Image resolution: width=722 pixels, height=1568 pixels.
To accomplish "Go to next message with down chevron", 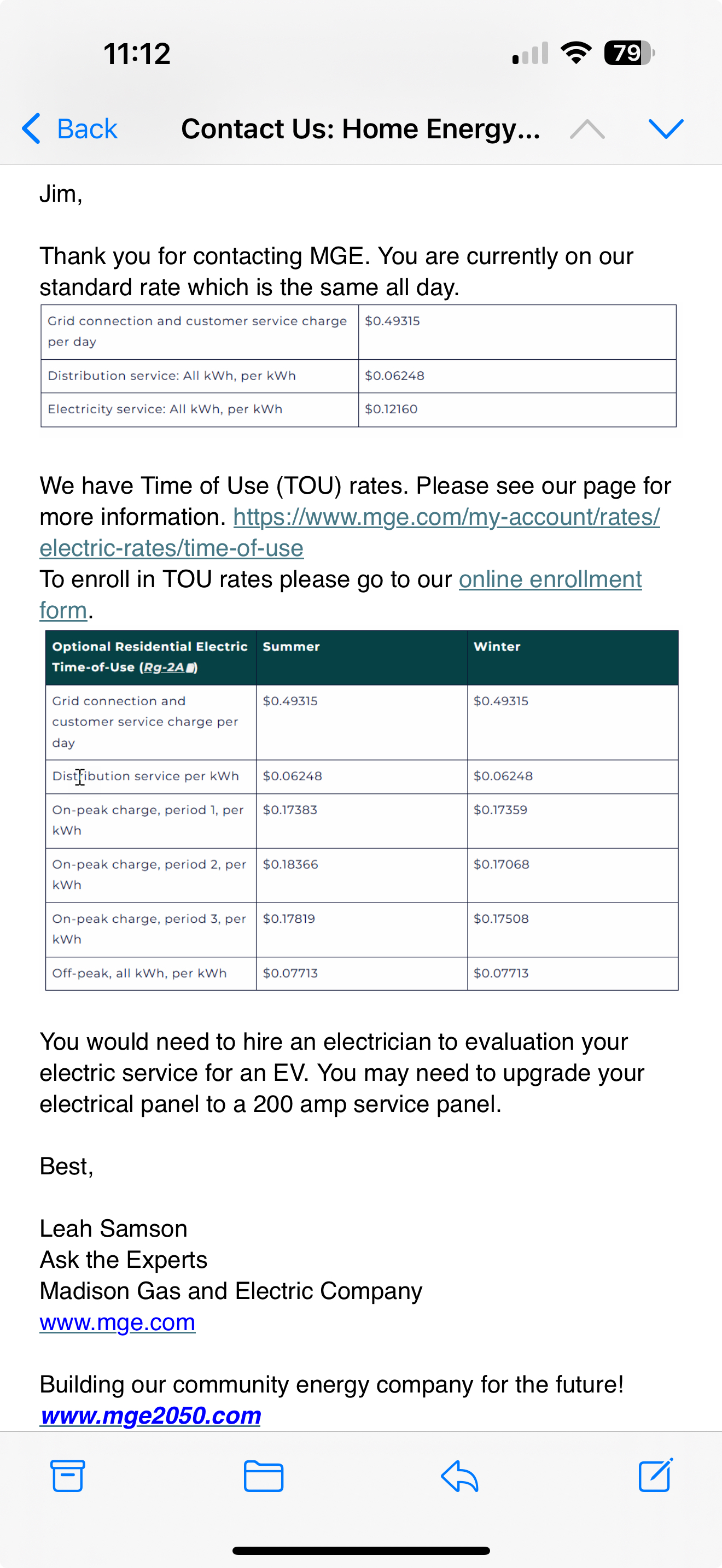I will [x=665, y=129].
